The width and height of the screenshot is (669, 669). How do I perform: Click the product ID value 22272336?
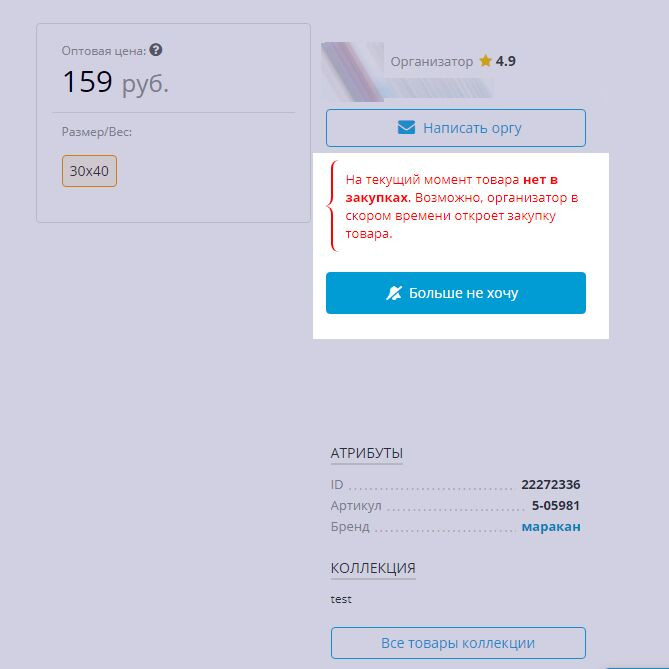[550, 485]
